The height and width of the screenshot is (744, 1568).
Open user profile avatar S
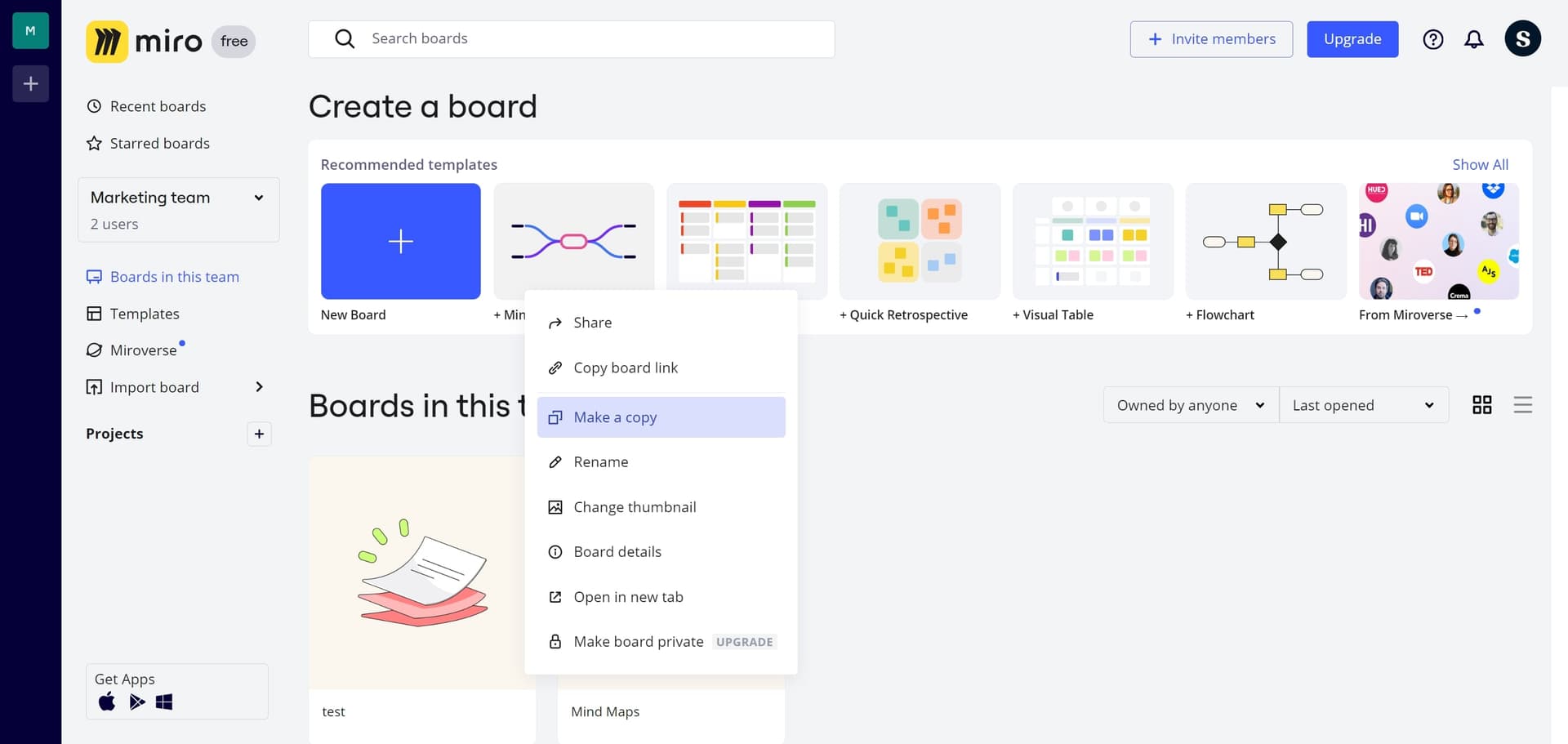(1522, 38)
